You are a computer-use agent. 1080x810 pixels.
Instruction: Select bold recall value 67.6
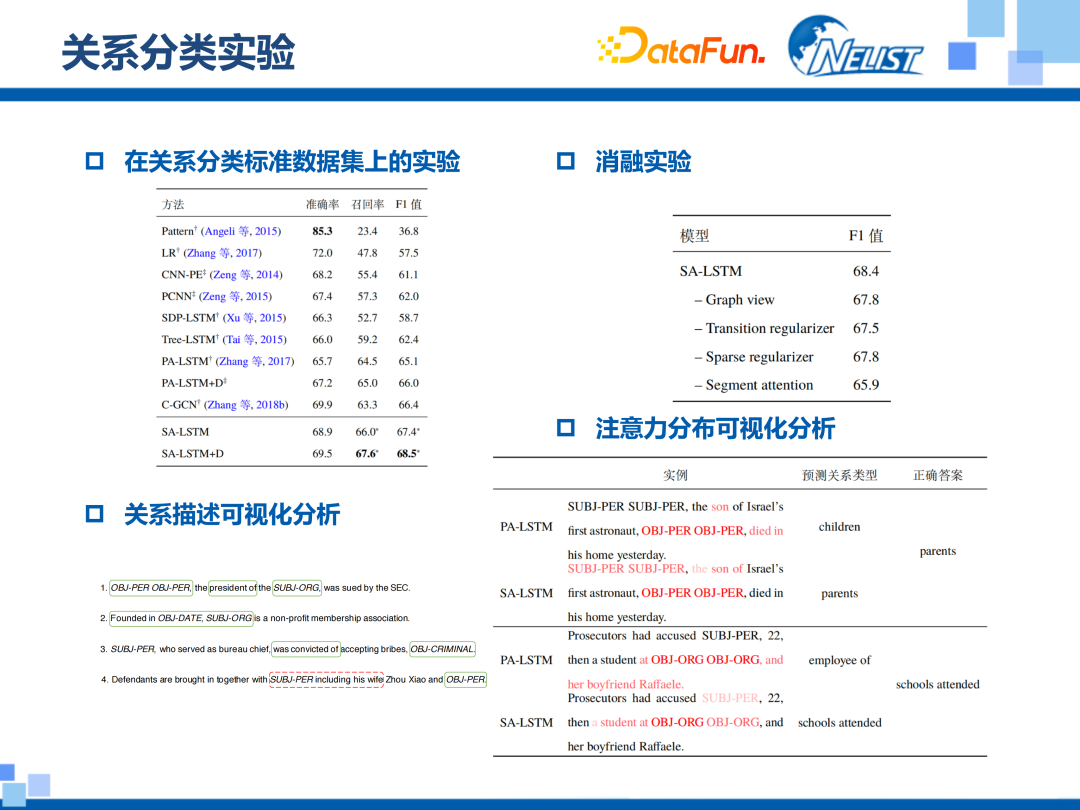[x=367, y=453]
